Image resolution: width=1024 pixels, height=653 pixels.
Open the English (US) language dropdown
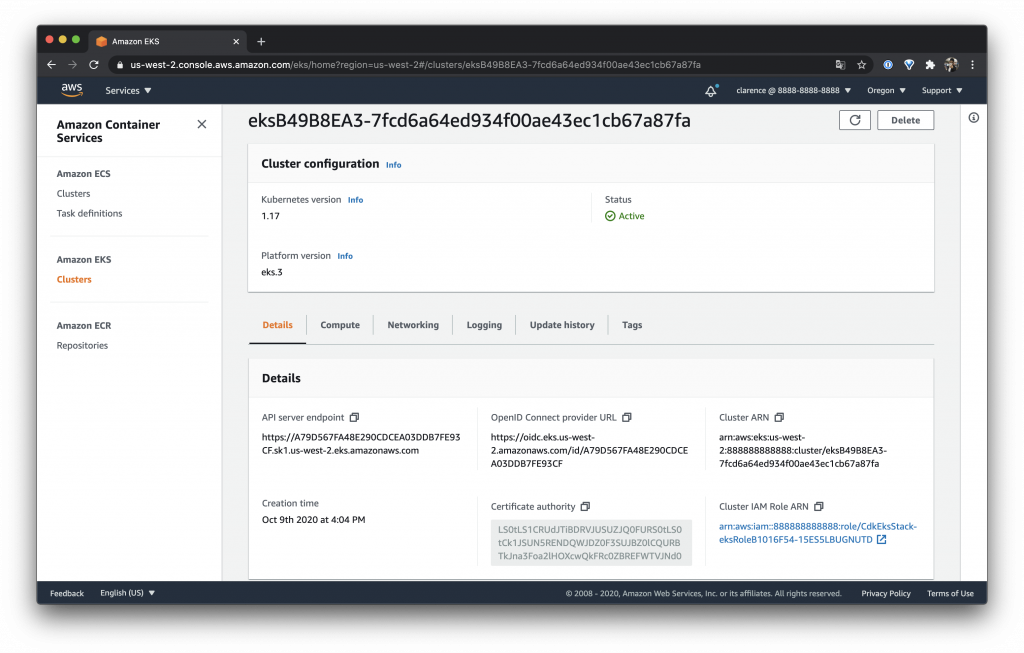[127, 593]
